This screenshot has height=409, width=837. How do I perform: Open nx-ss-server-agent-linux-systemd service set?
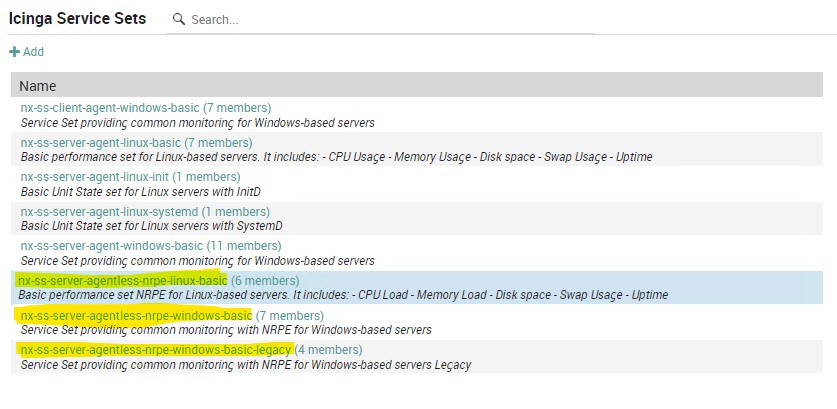145,211
